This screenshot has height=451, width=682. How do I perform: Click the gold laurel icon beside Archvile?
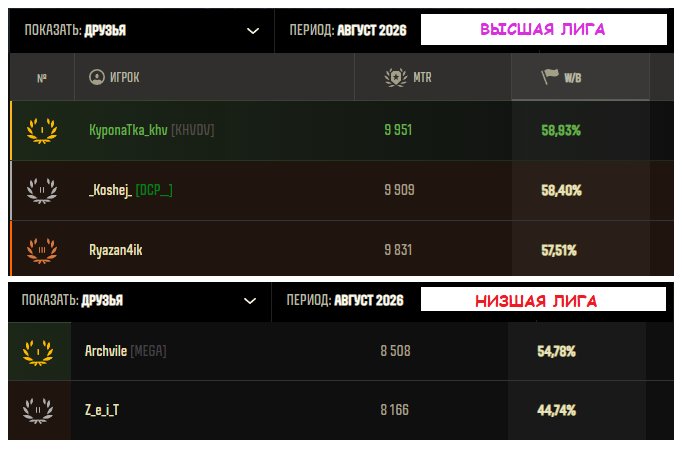pos(38,352)
